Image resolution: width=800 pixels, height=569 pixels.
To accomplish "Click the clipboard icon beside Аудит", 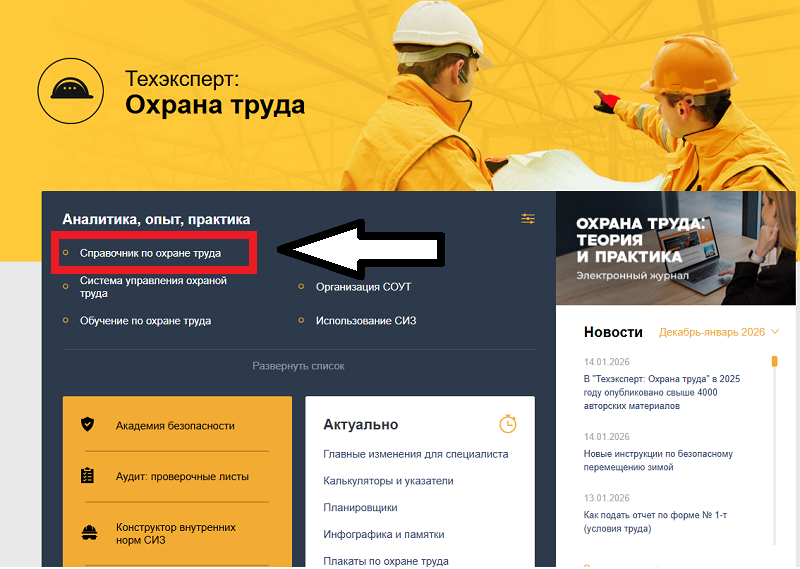I will click(x=88, y=476).
